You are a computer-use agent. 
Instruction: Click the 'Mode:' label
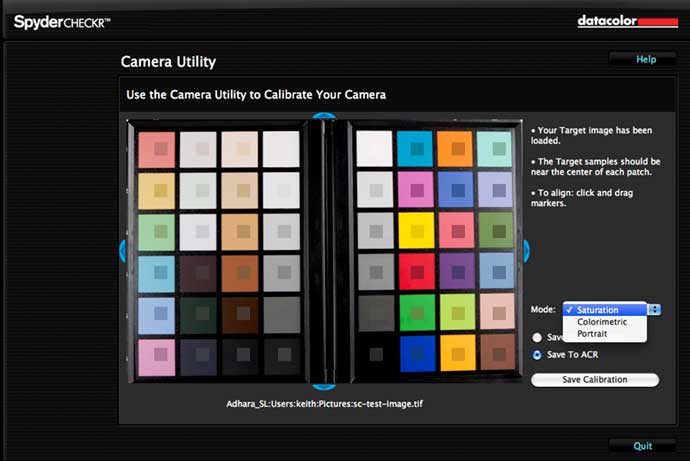[543, 309]
